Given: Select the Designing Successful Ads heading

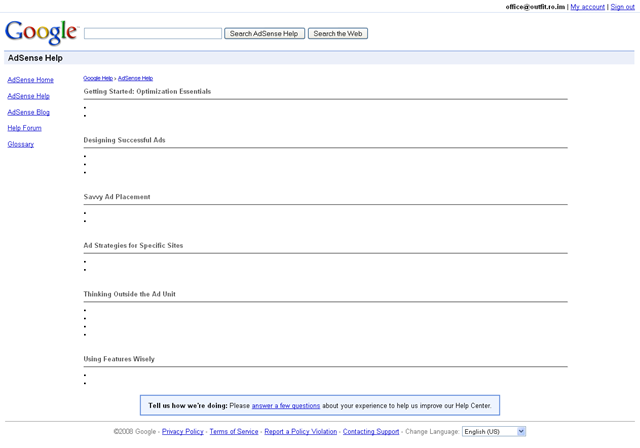Looking at the screenshot, I should coord(124,140).
